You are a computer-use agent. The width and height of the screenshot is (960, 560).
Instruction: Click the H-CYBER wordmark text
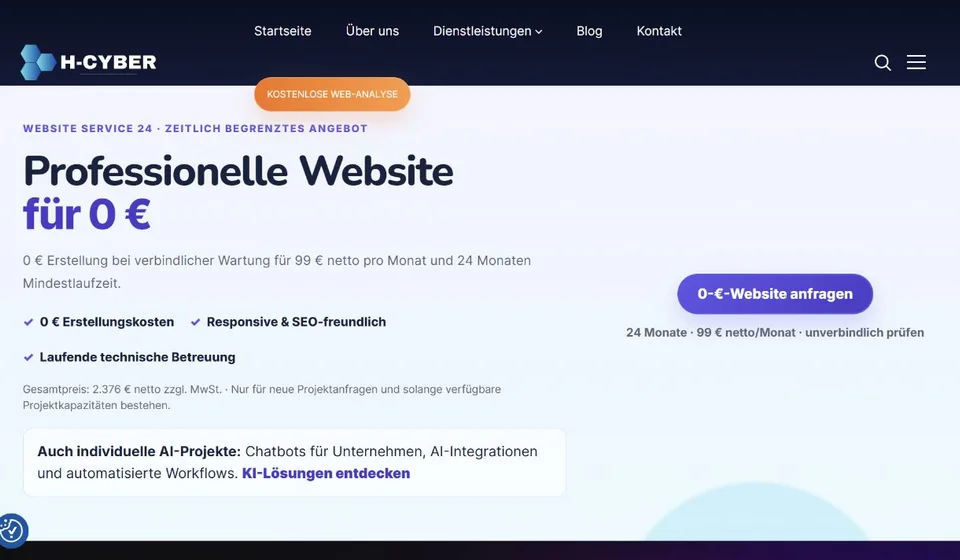tap(108, 62)
